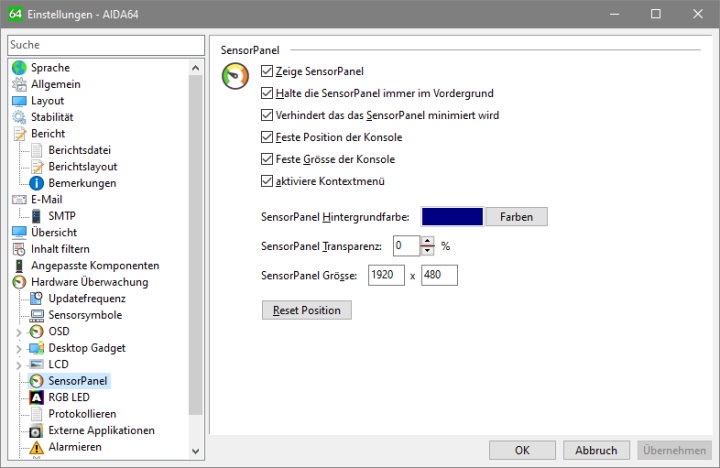
Task: Disable aktiviere Kontextmenü checkbox
Action: 266,181
